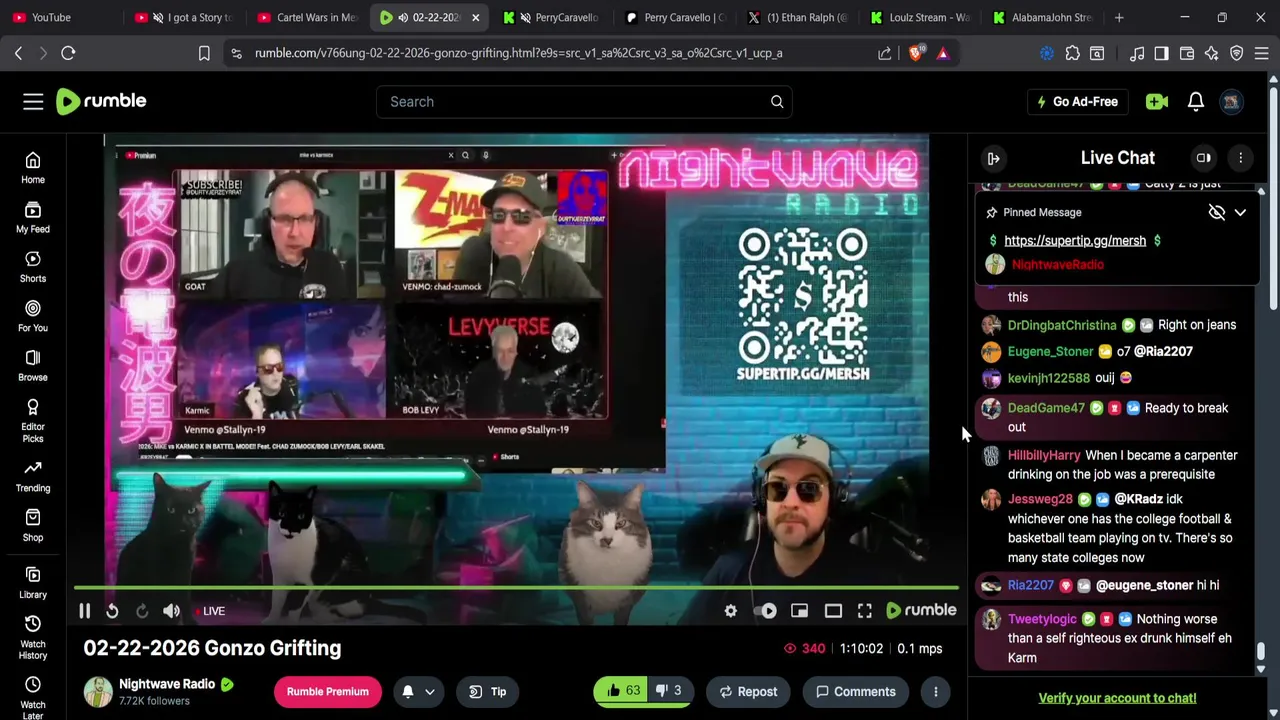1280x720 pixels.
Task: Open My Feed in the sidebar
Action: (x=33, y=217)
